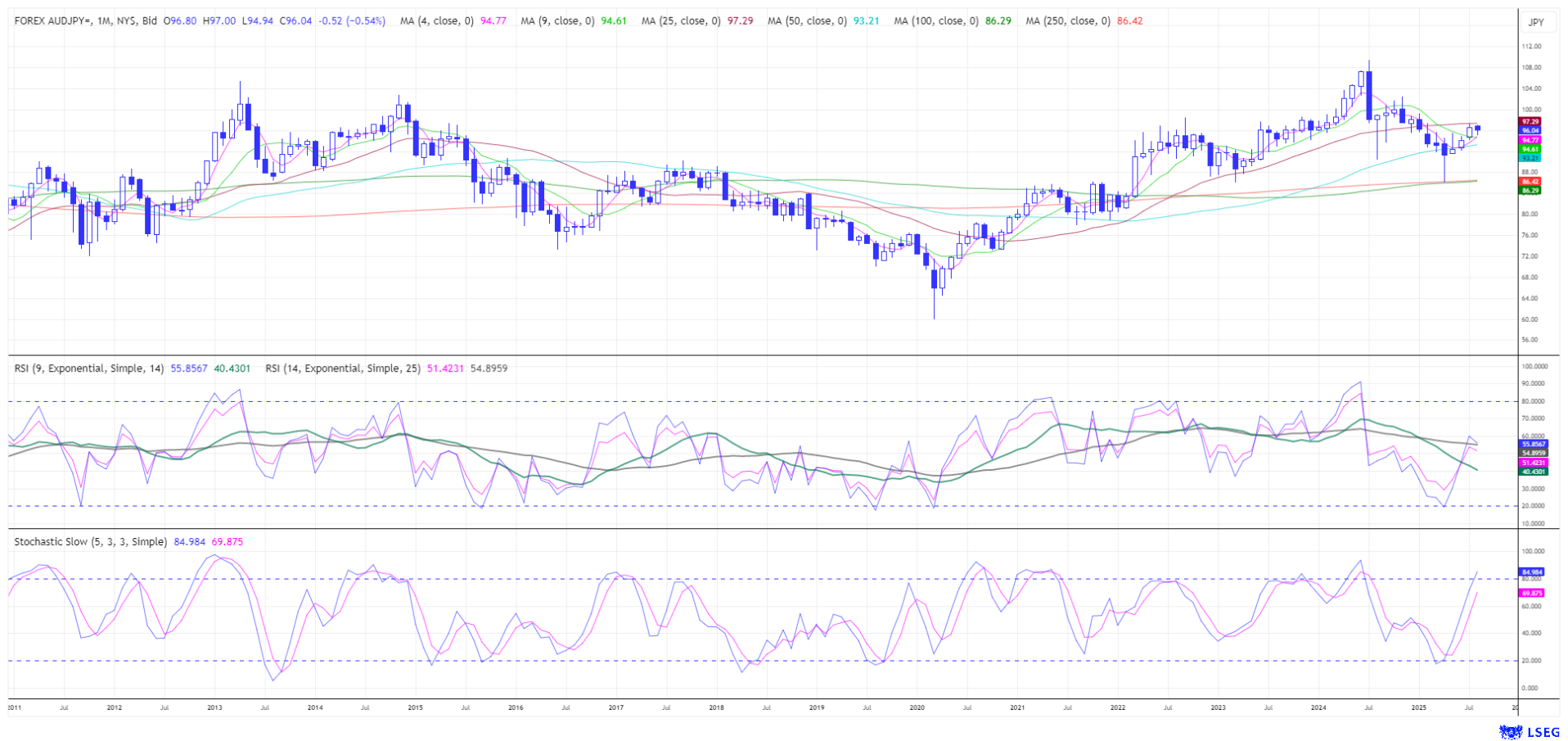Viewport: 1568px width, 741px height.
Task: Click the cyan 93.21 price tag
Action: click(x=1530, y=157)
